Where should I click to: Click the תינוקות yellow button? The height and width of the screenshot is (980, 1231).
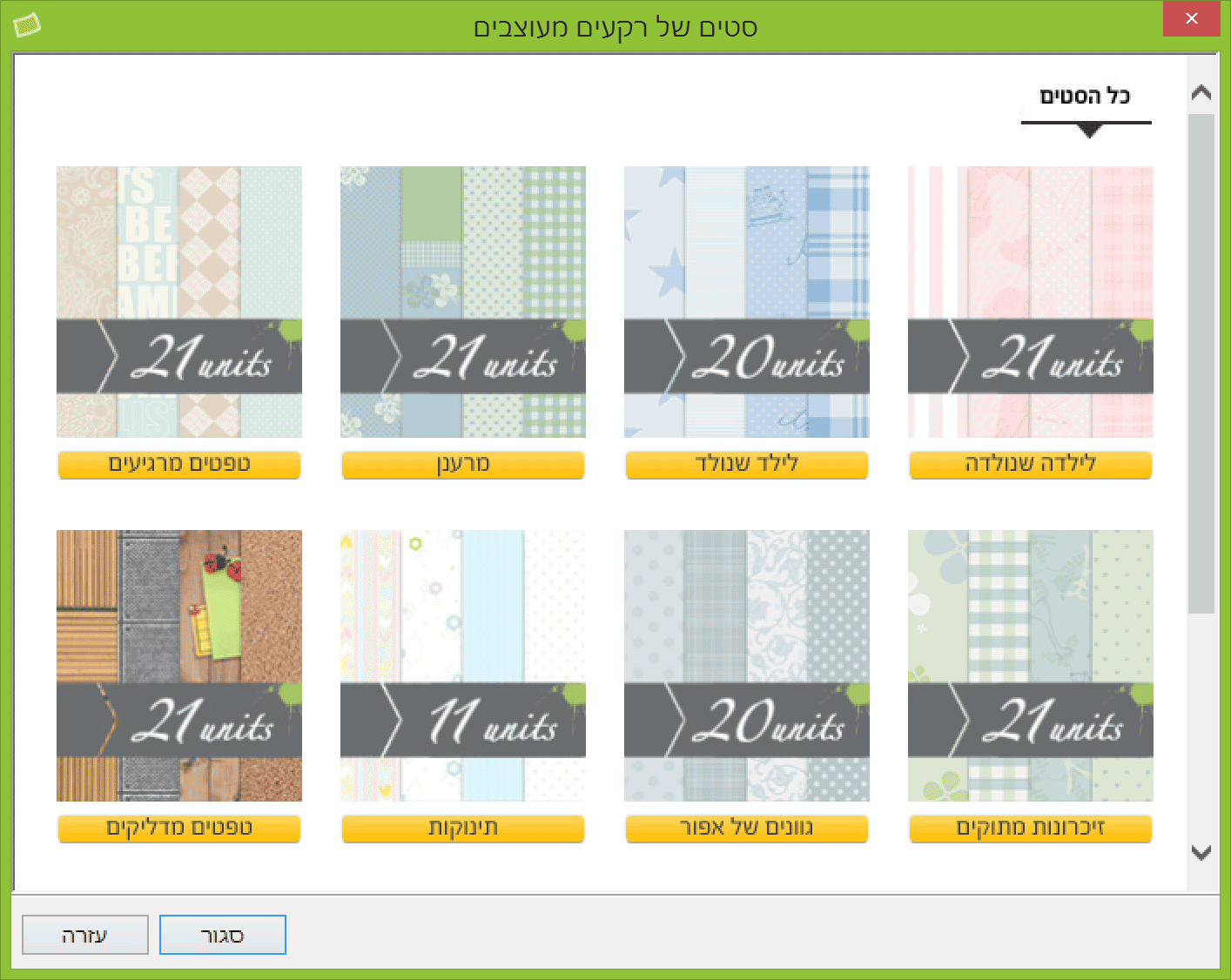point(463,829)
